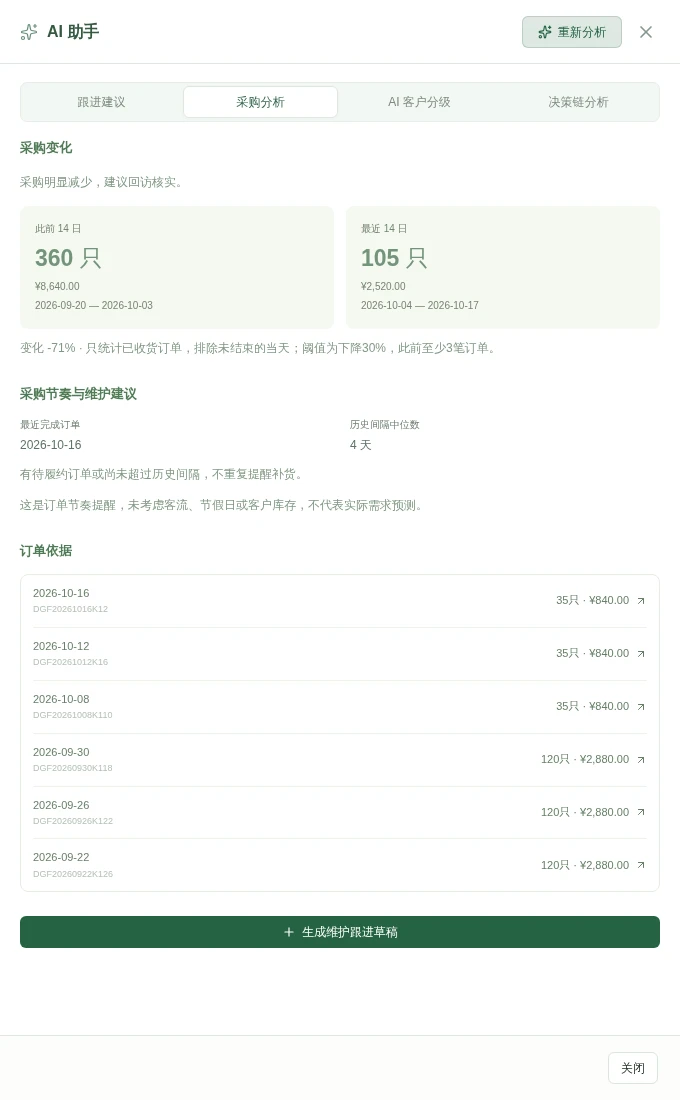This screenshot has width=680, height=1100.
Task: Switch to 决策链分析 tab
Action: [578, 102]
